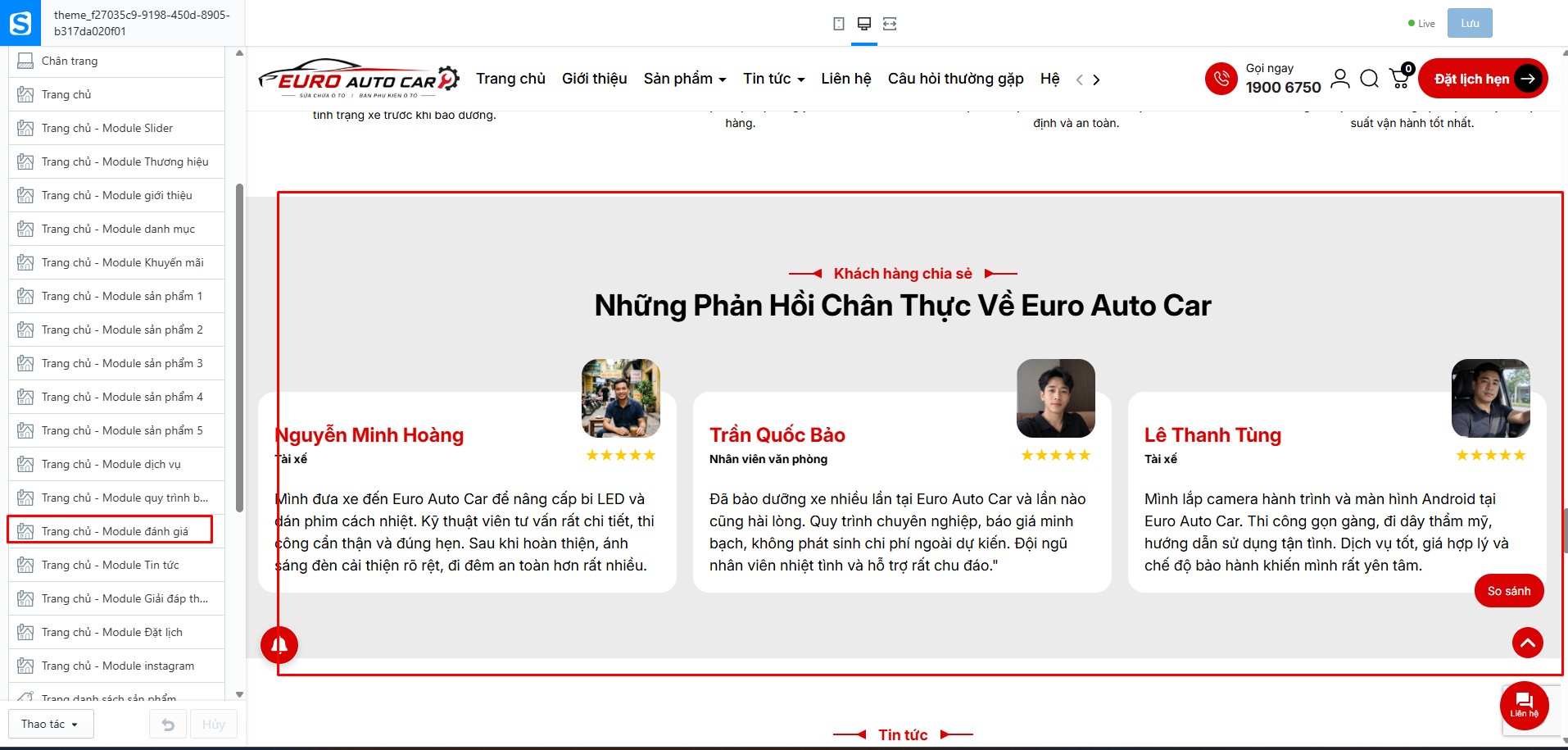Image resolution: width=1568 pixels, height=750 pixels.
Task: Click Nguyễn Minh Hoàng's photo thumbnail
Action: click(x=621, y=398)
